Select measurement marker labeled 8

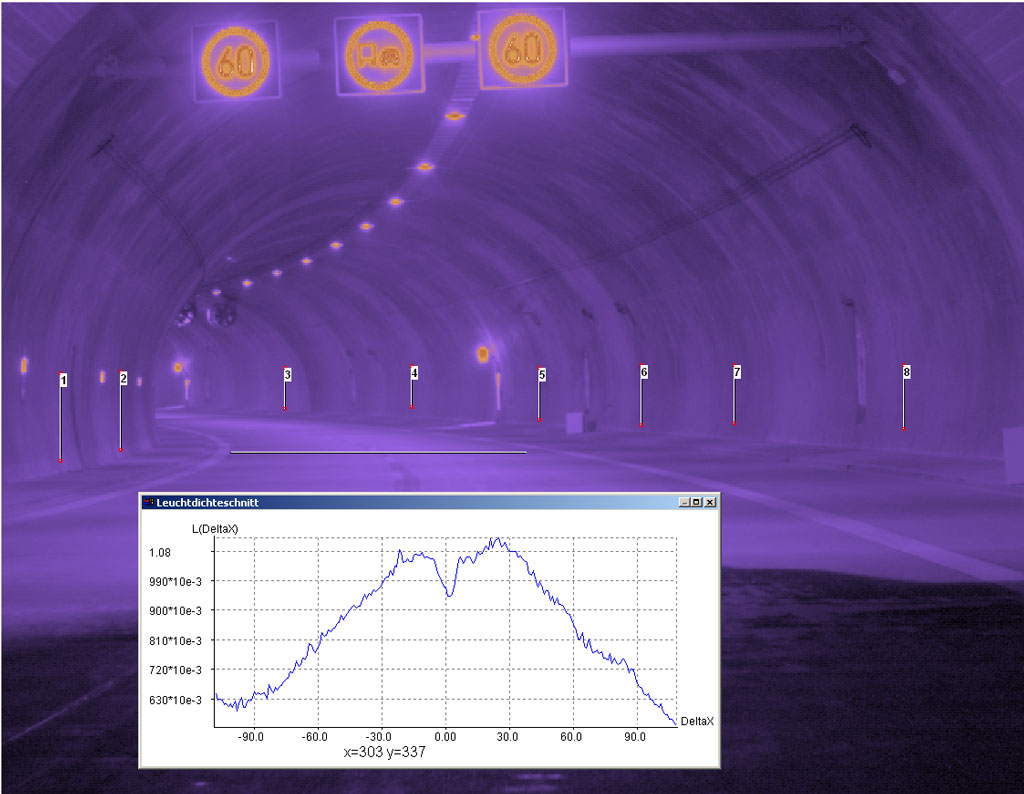(x=906, y=372)
